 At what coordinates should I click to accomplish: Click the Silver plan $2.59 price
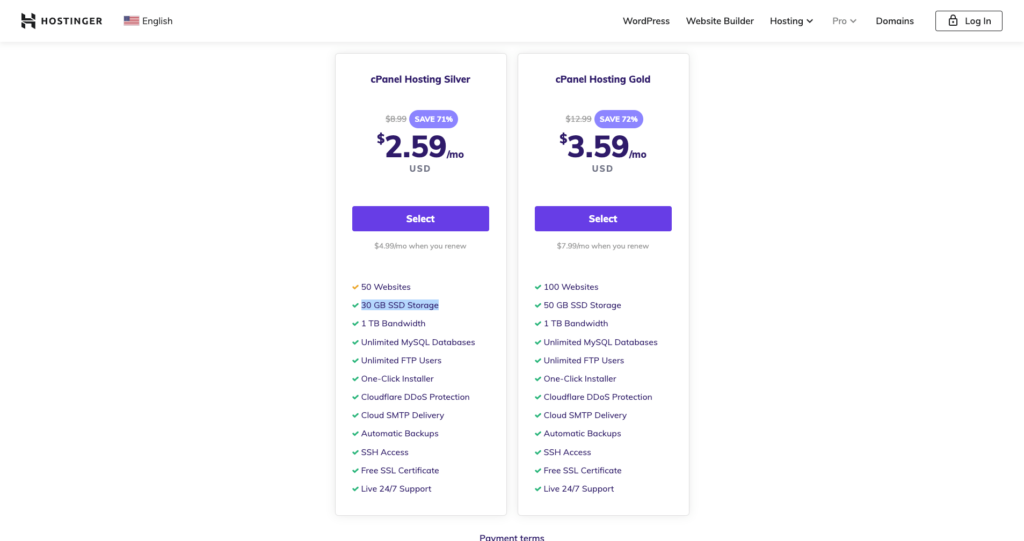(420, 146)
